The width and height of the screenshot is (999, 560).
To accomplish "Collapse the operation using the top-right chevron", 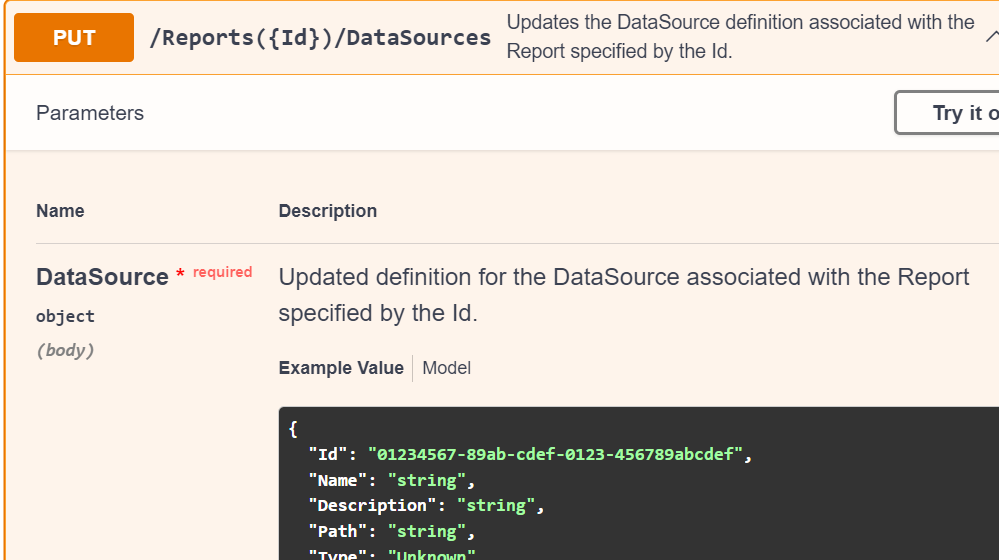I will tap(990, 37).
